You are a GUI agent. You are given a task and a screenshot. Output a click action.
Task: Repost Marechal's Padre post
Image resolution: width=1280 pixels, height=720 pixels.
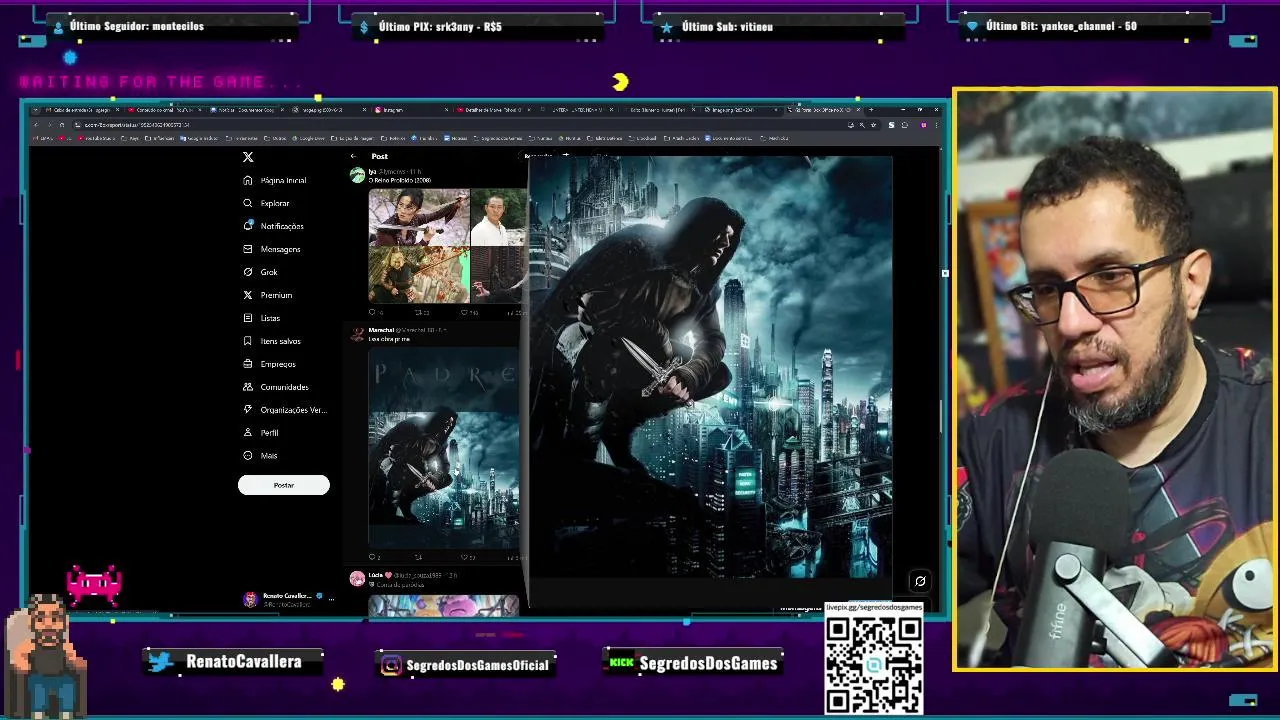(418, 557)
